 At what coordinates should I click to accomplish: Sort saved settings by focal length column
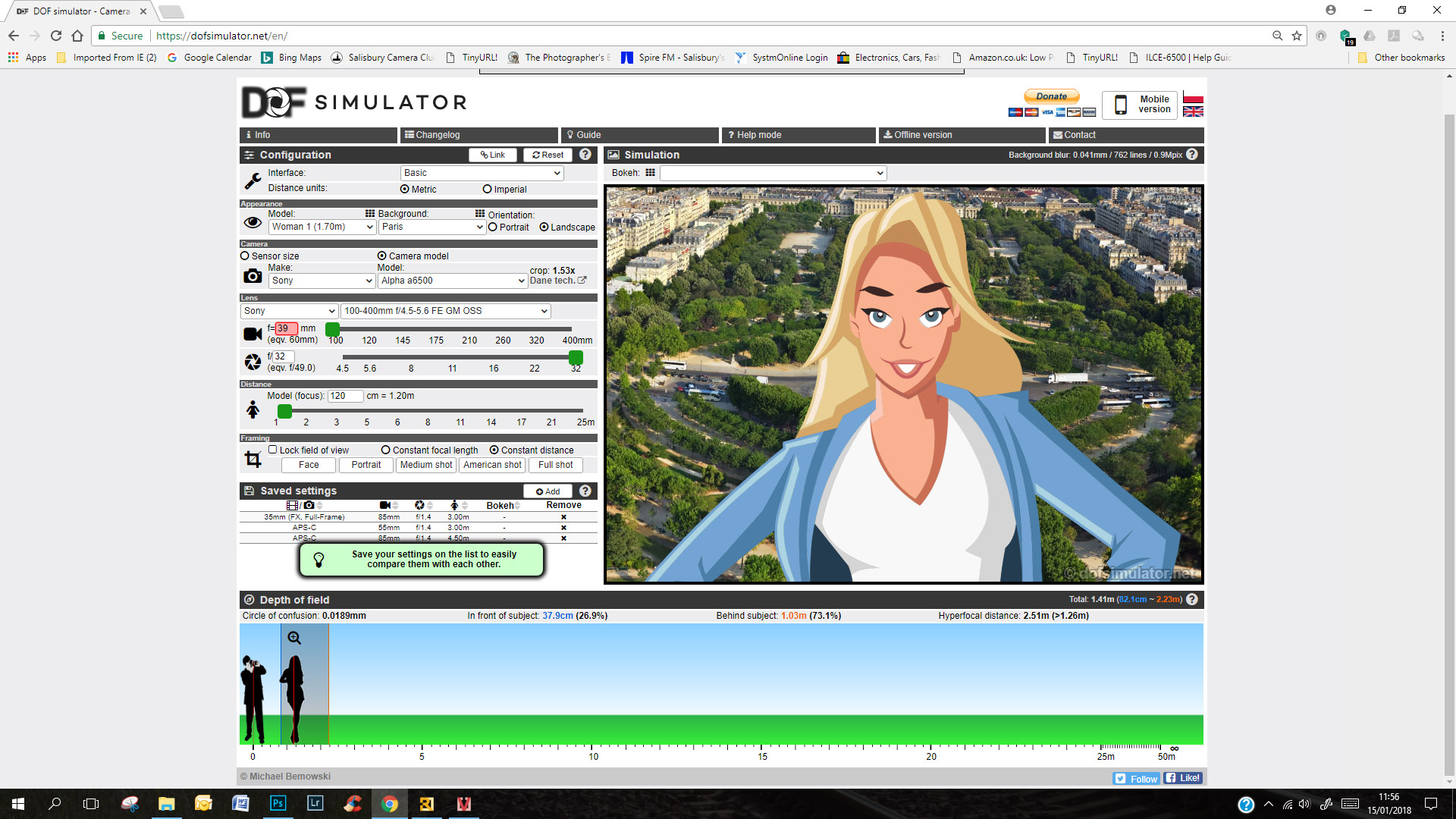(x=389, y=505)
